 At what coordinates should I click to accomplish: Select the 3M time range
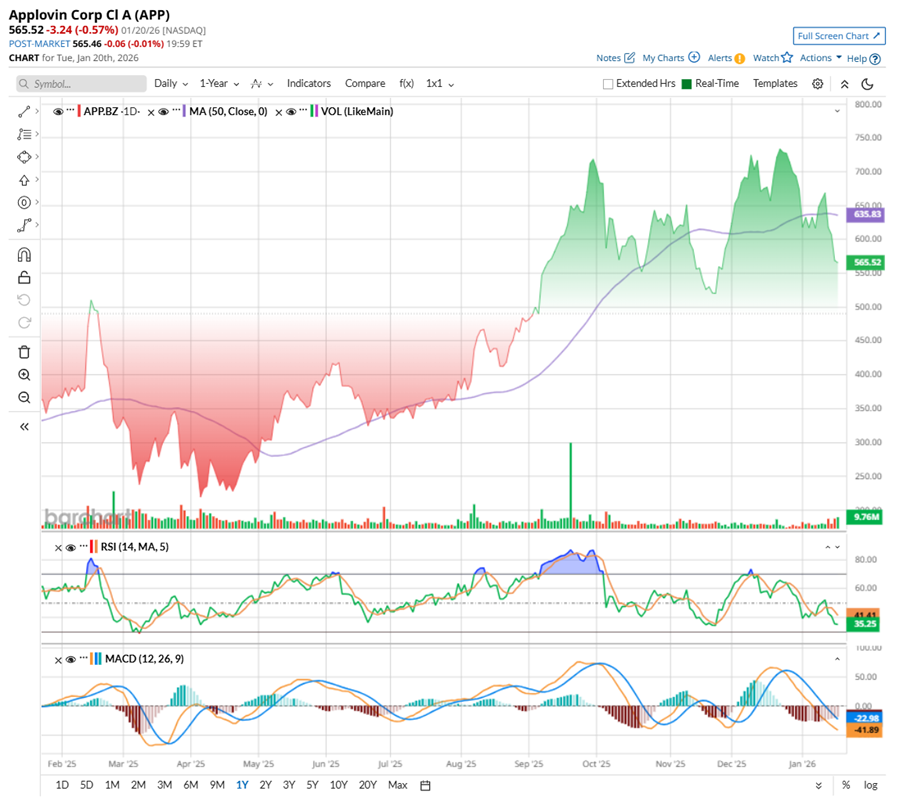pos(165,785)
